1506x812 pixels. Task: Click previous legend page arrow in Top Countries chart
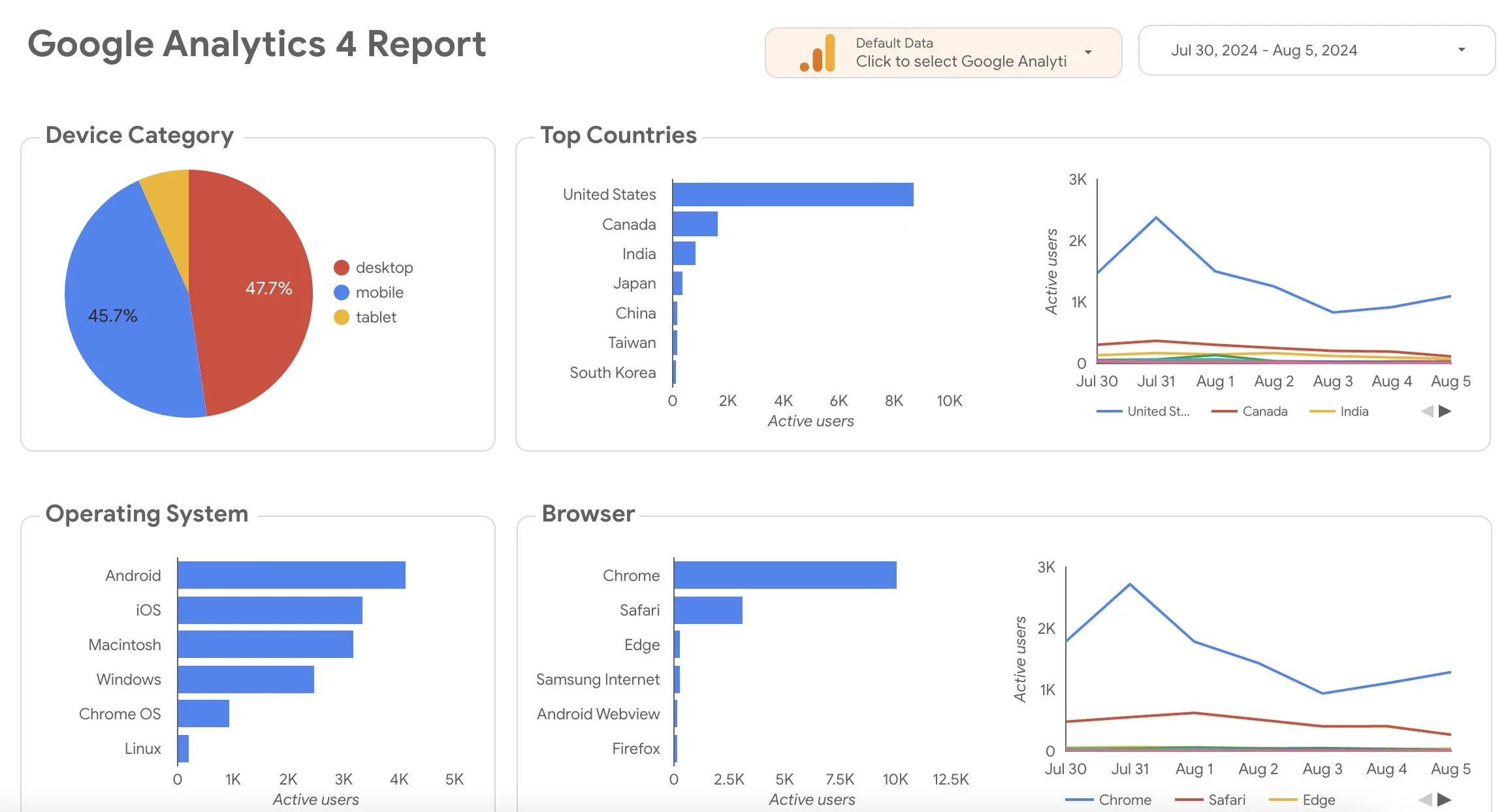(x=1428, y=411)
